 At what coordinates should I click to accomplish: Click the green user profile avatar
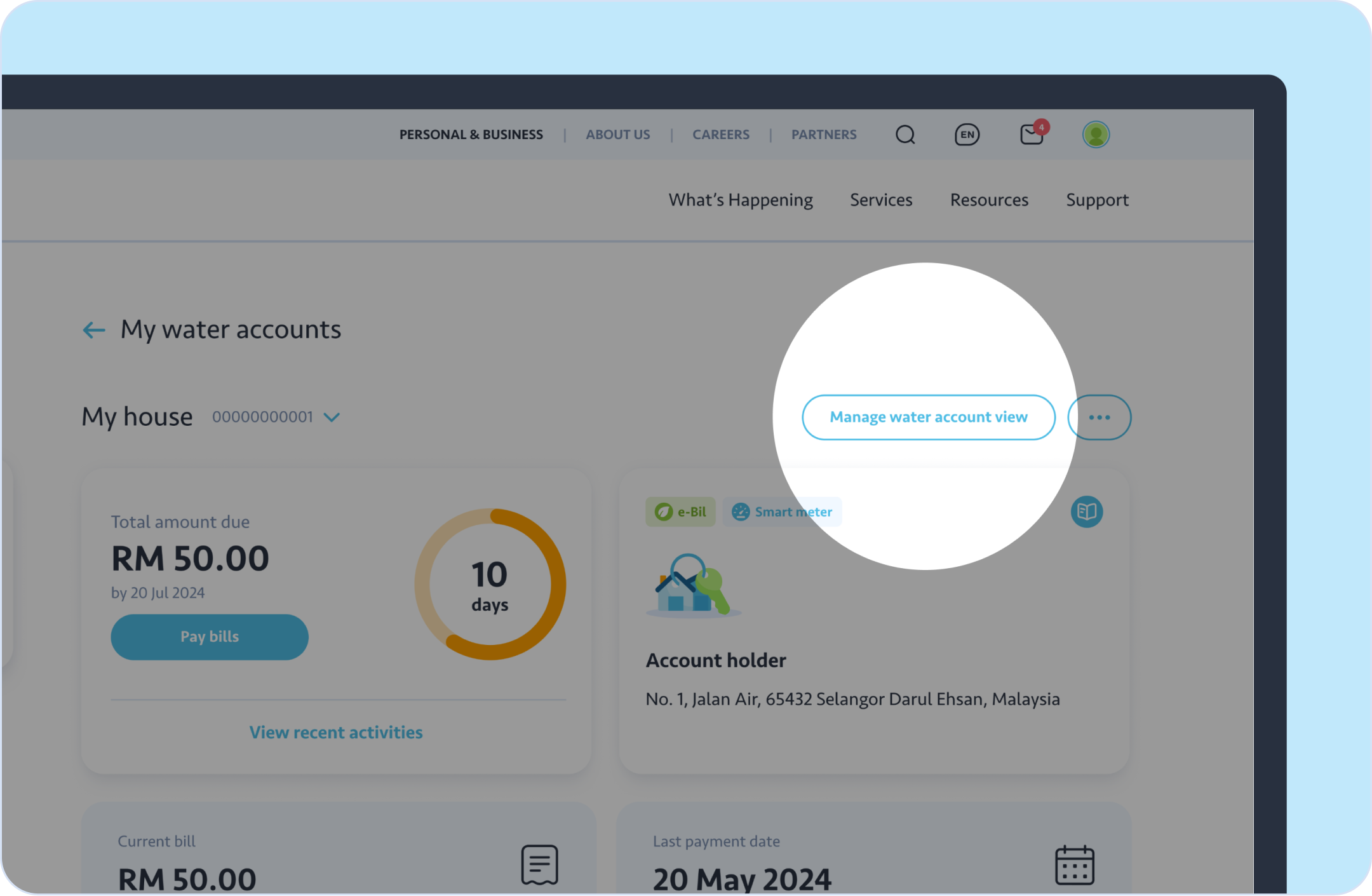point(1096,135)
